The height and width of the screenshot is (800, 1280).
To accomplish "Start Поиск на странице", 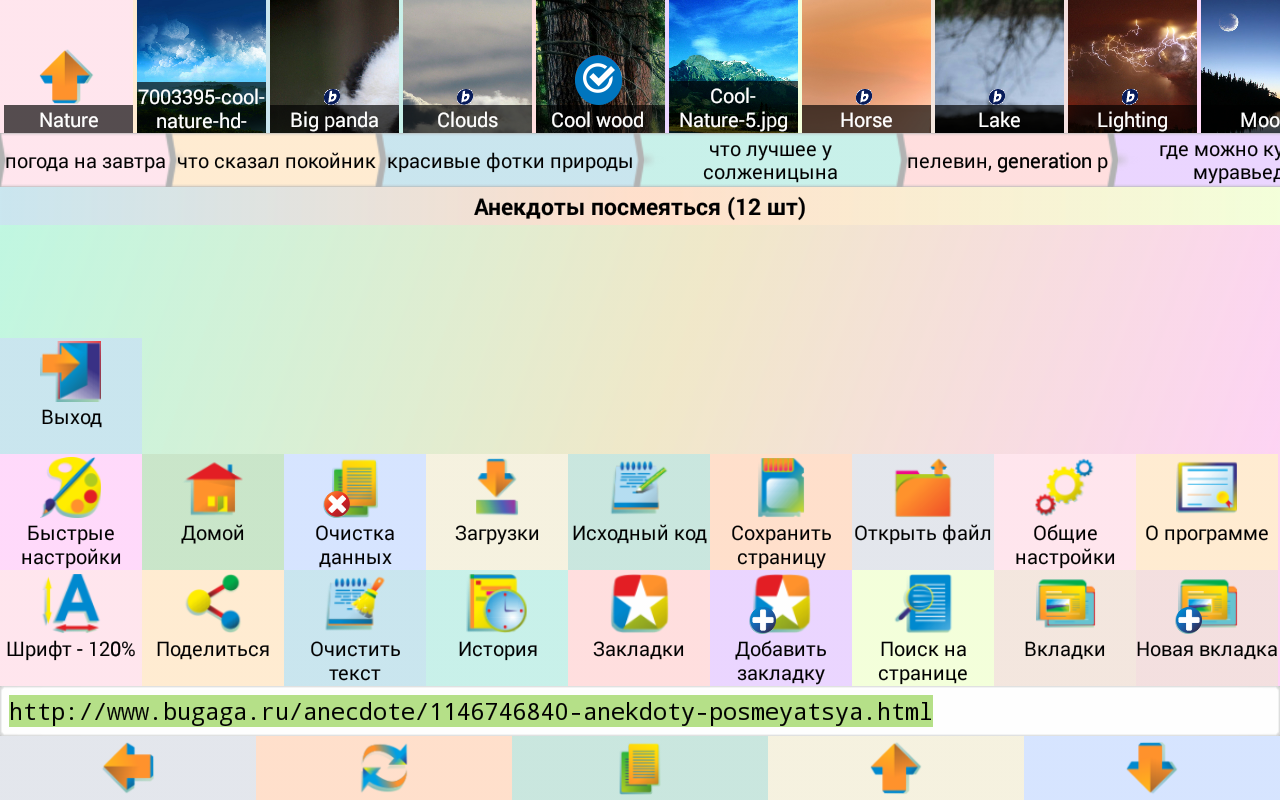I will [923, 628].
